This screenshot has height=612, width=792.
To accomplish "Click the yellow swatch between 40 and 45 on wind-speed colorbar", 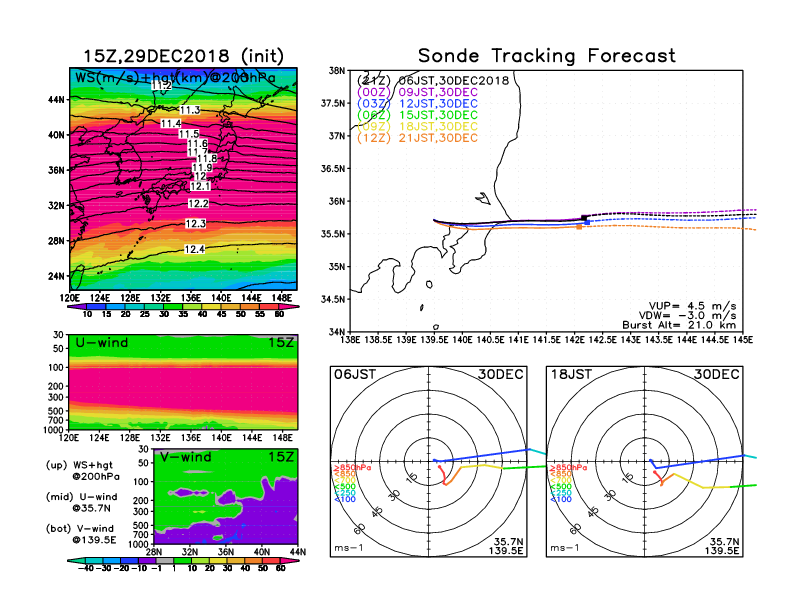I will click(x=212, y=307).
